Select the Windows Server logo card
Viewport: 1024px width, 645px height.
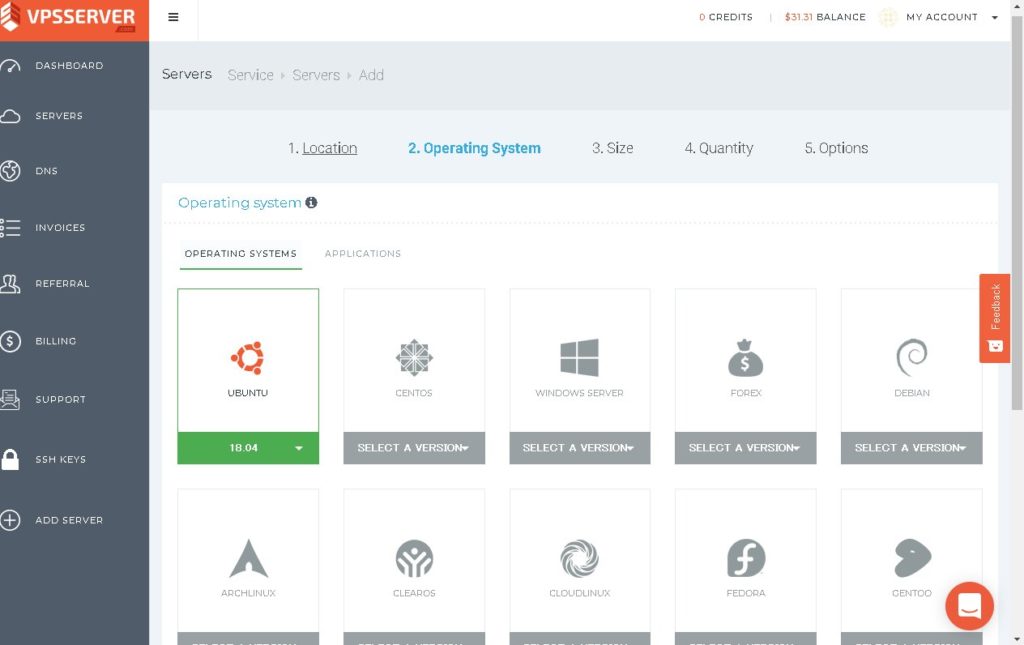[579, 358]
